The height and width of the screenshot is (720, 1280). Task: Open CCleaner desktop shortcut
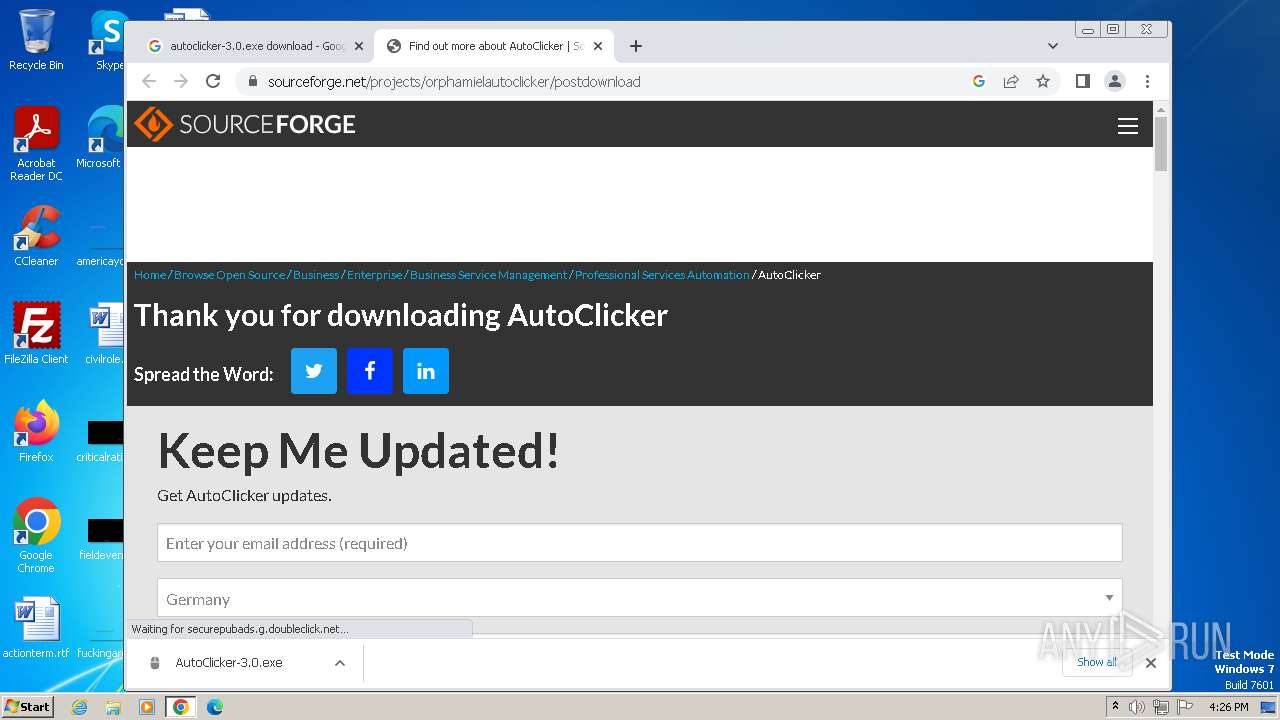click(36, 237)
